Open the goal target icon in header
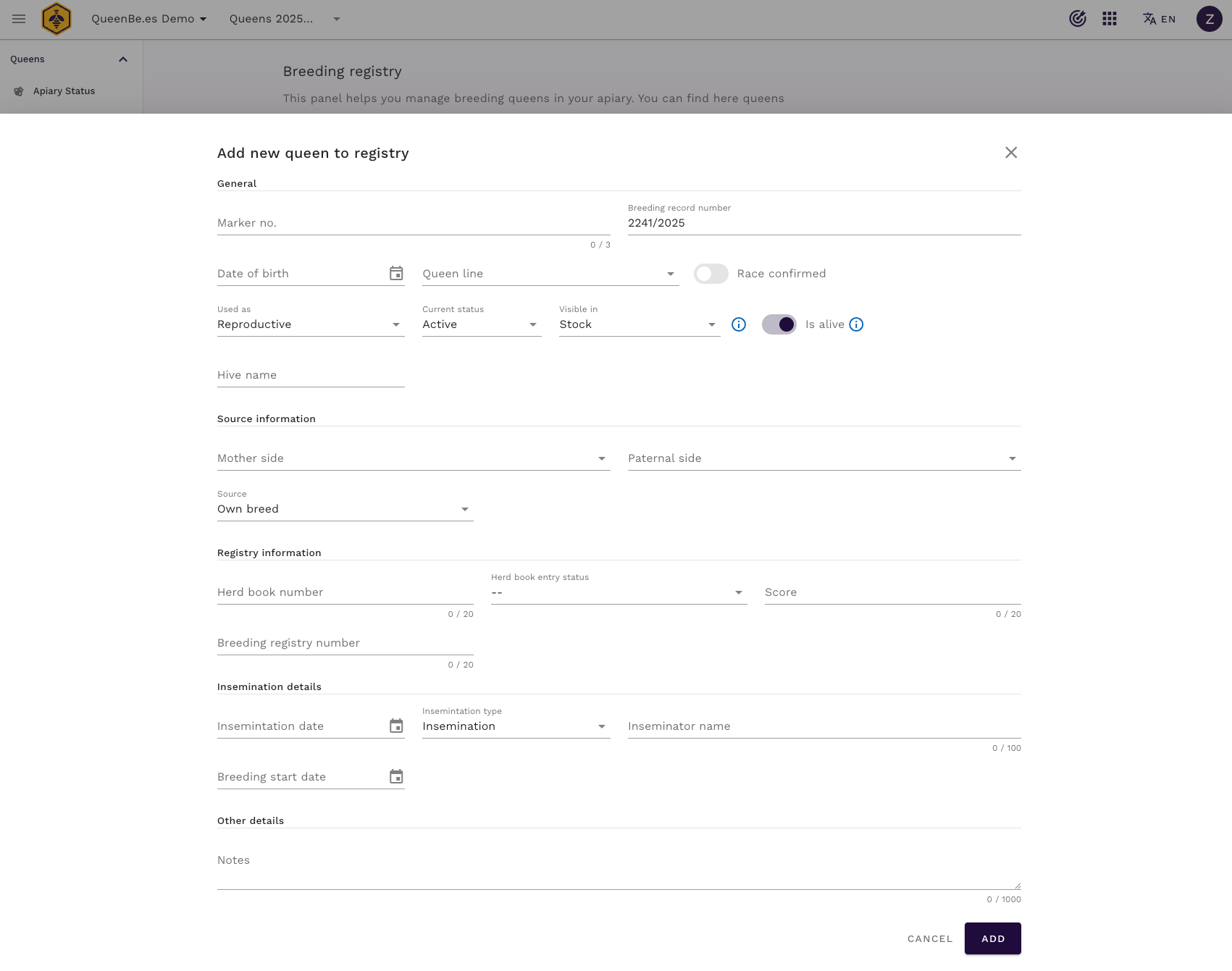 point(1077,19)
